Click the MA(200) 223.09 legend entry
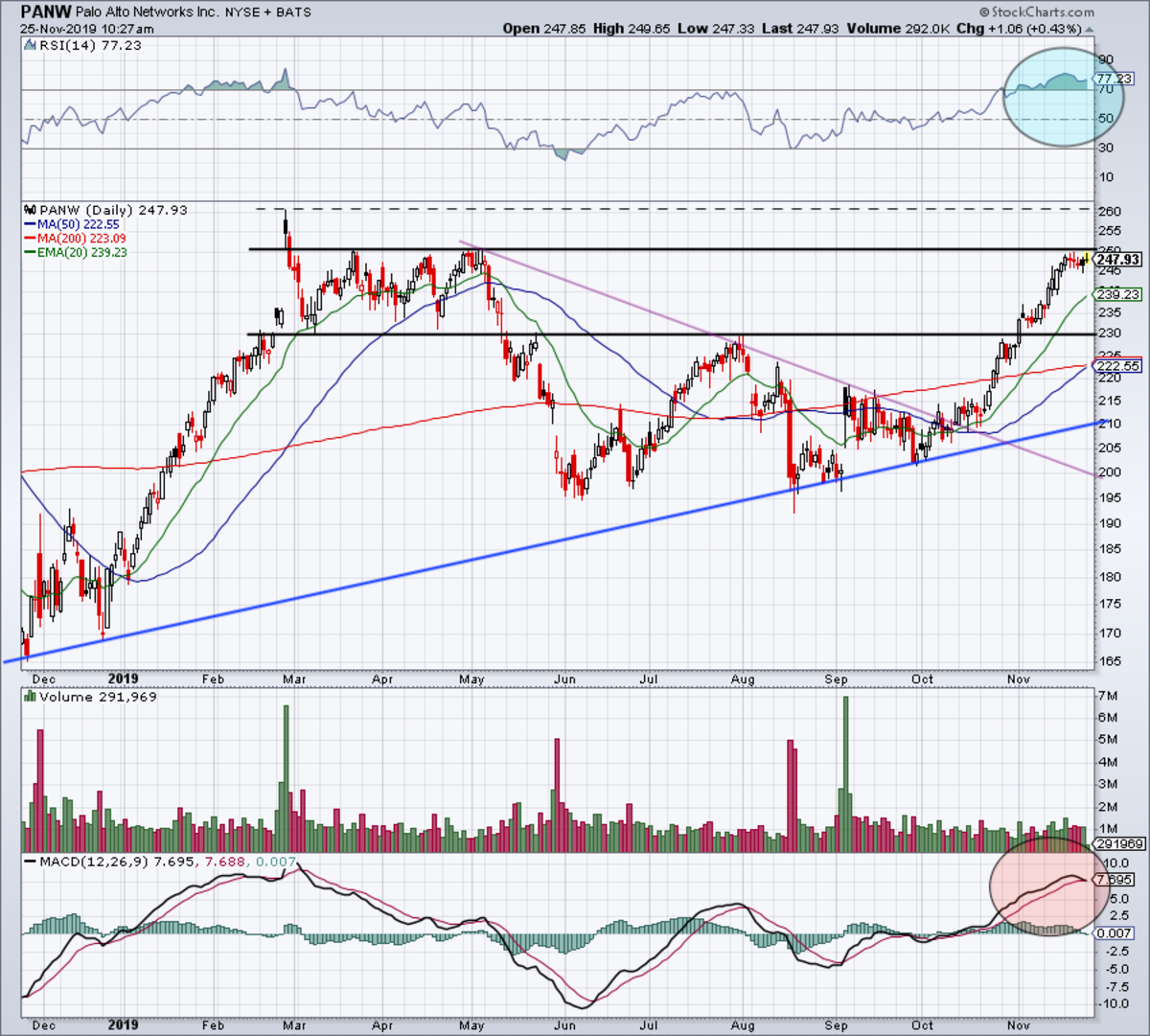1150x1036 pixels. click(x=82, y=238)
